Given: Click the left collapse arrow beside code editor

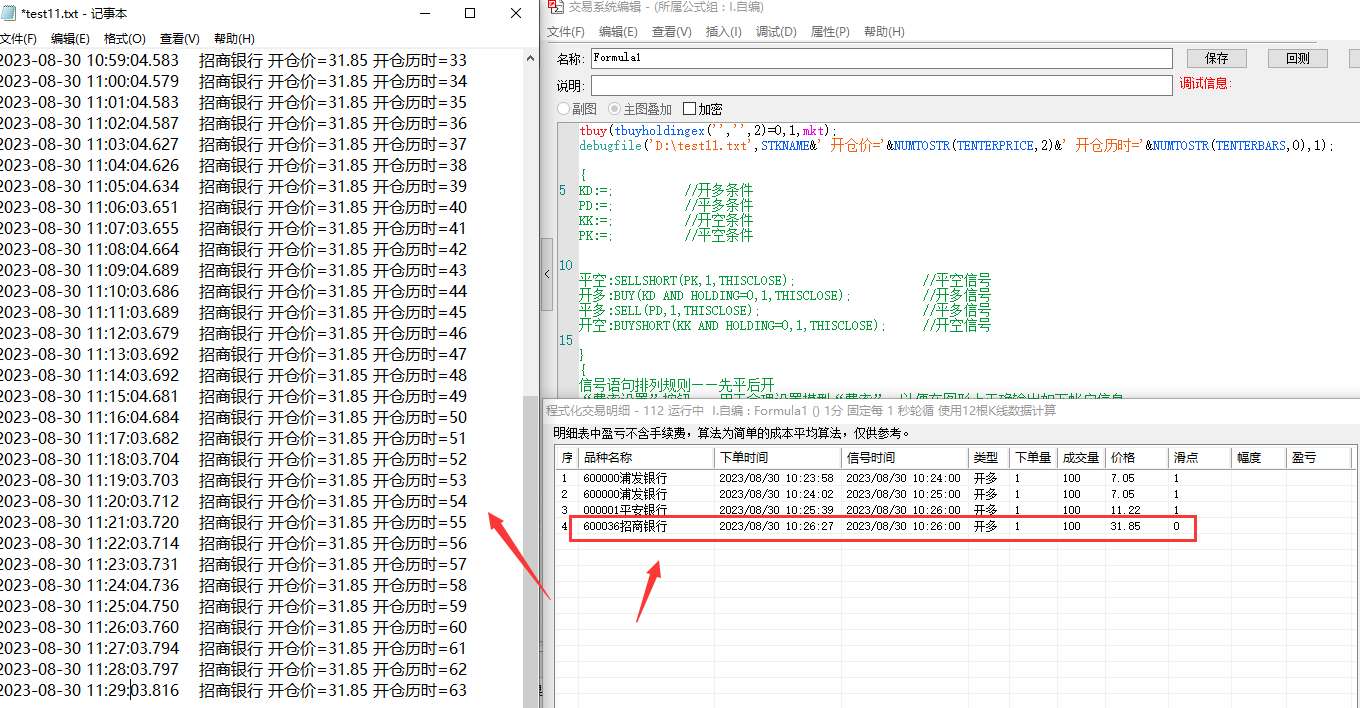Looking at the screenshot, I should tap(547, 273).
